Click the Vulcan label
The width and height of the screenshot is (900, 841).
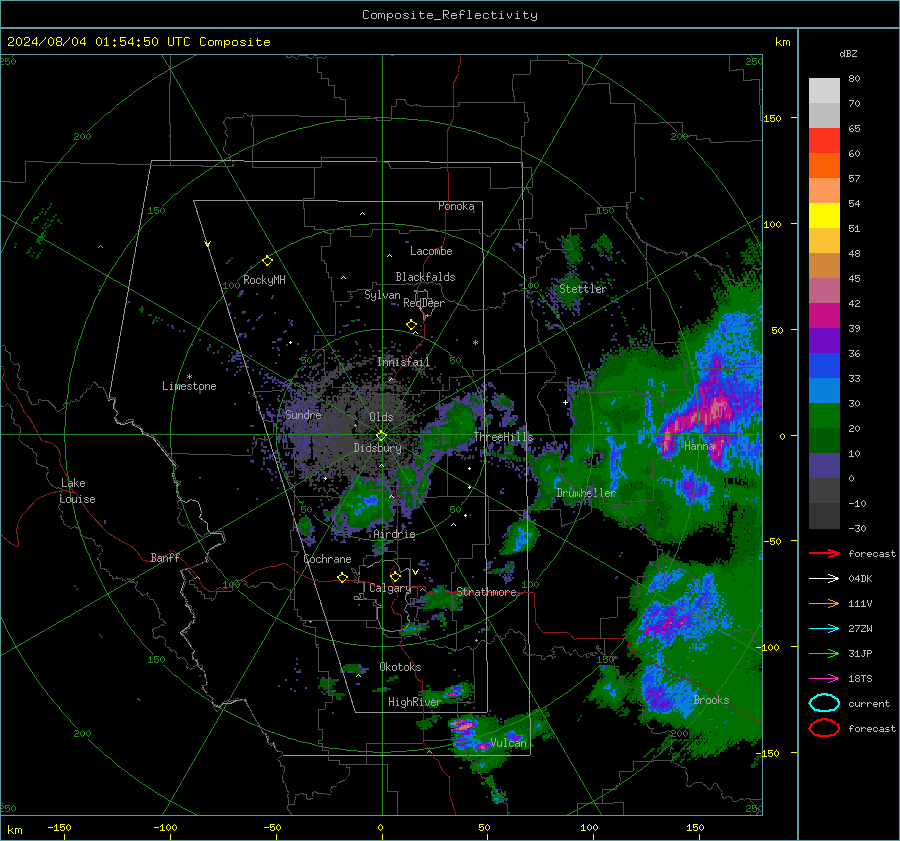tap(508, 743)
